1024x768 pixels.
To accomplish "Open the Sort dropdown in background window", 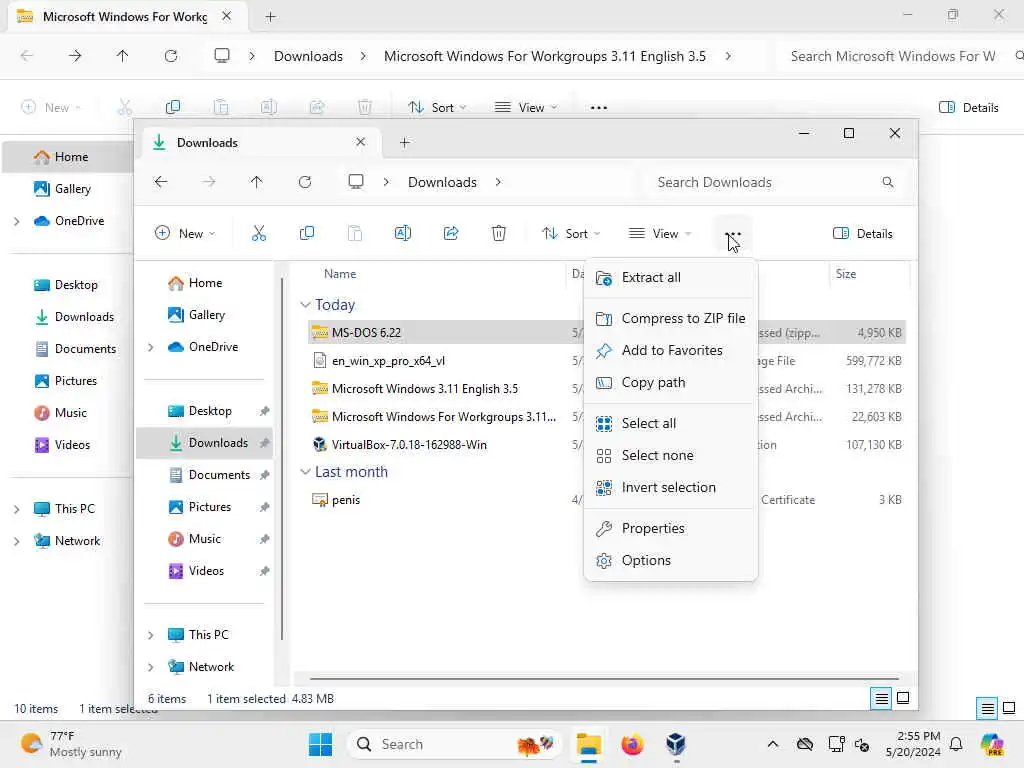I will [x=436, y=108].
